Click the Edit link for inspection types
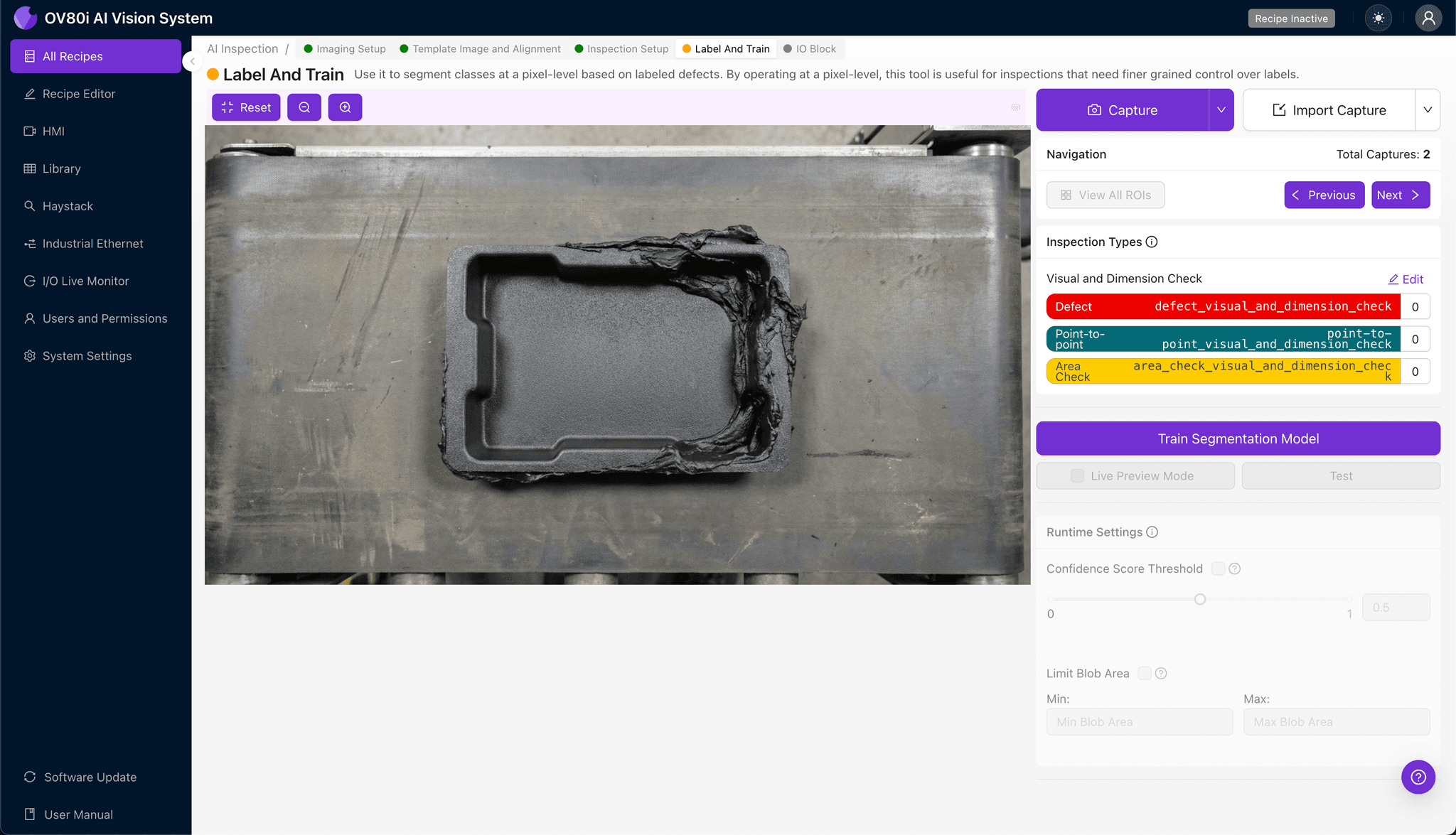 coord(1406,279)
